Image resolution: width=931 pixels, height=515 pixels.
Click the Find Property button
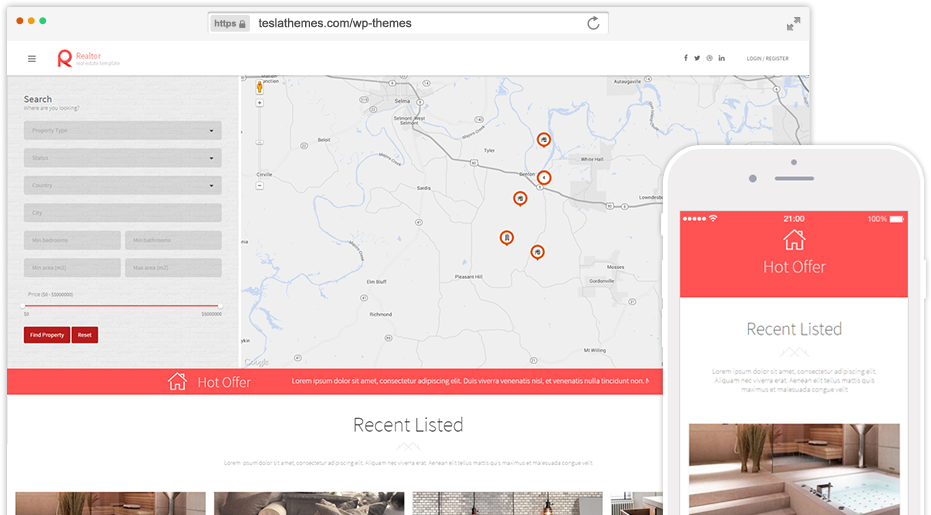[47, 335]
